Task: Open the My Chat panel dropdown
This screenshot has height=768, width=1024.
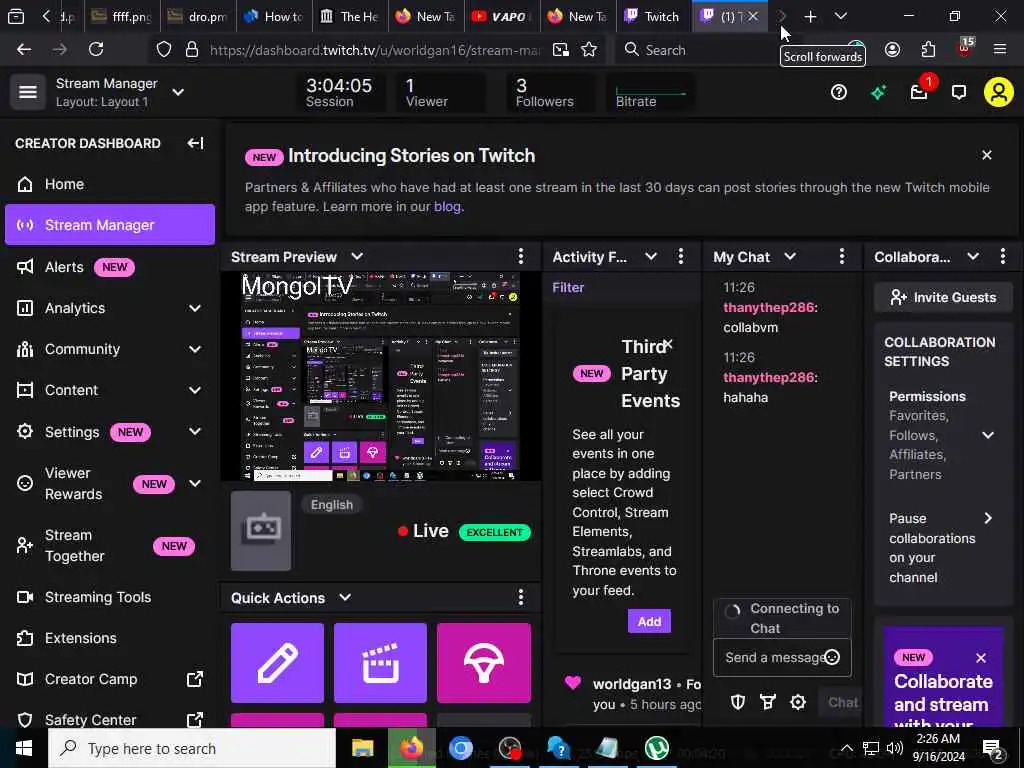Action: point(790,257)
